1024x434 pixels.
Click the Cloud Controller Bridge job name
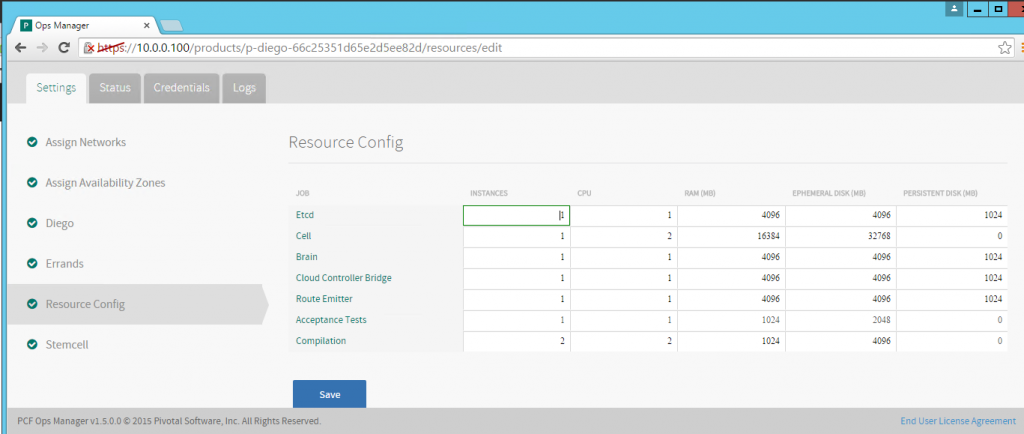[x=344, y=277]
